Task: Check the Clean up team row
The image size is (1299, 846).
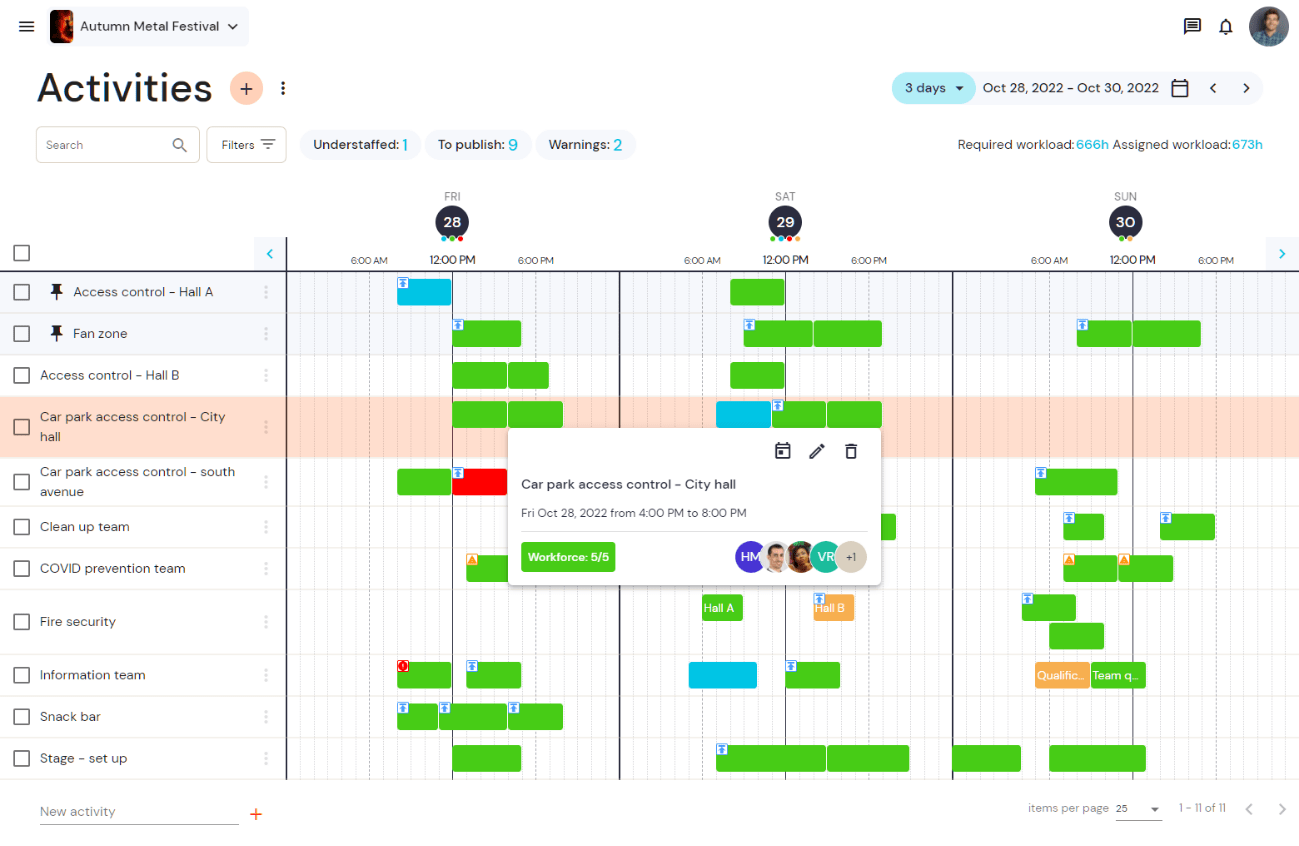Action: [22, 527]
